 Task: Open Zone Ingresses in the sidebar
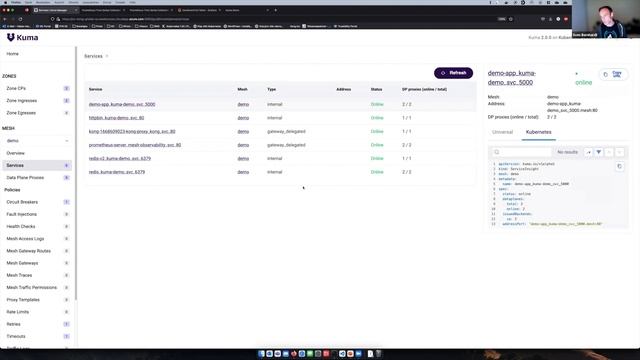[22, 101]
